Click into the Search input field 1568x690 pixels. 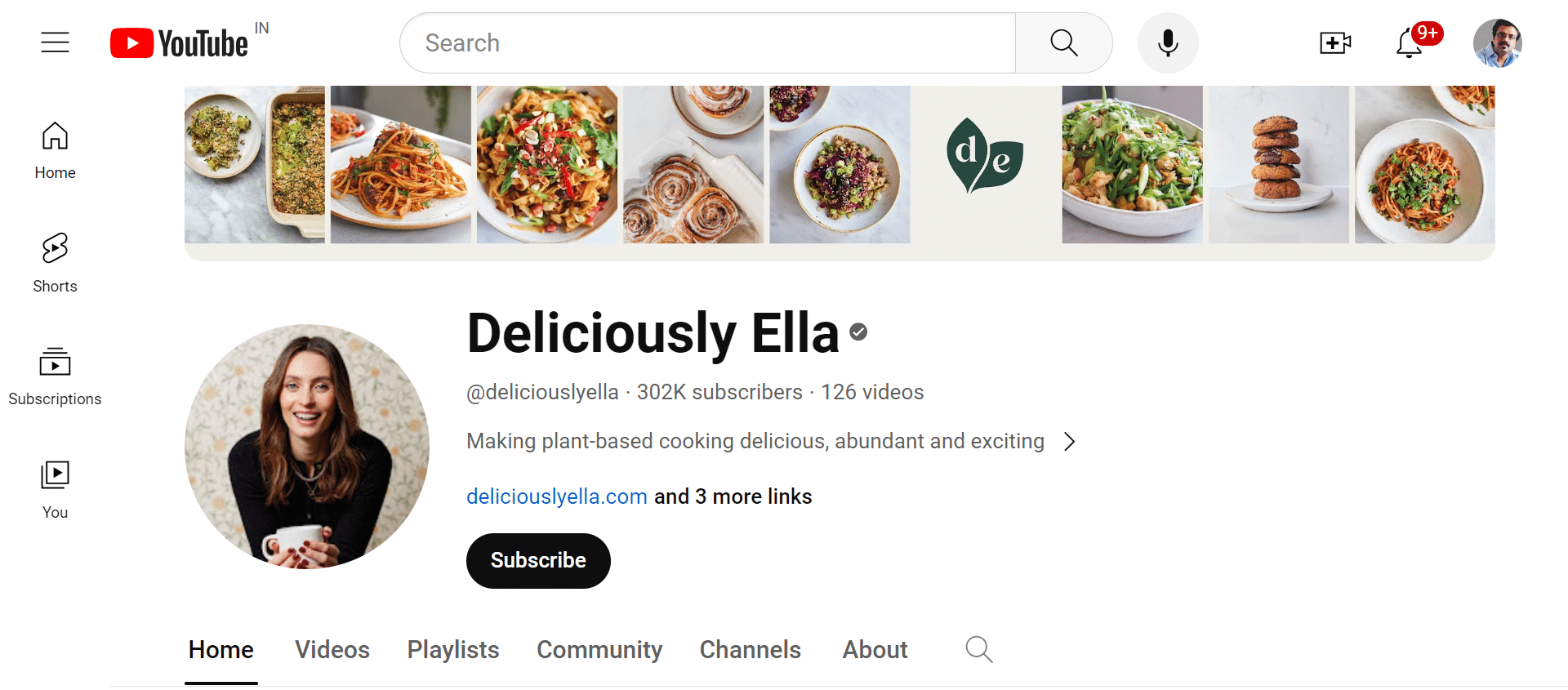pos(707,43)
